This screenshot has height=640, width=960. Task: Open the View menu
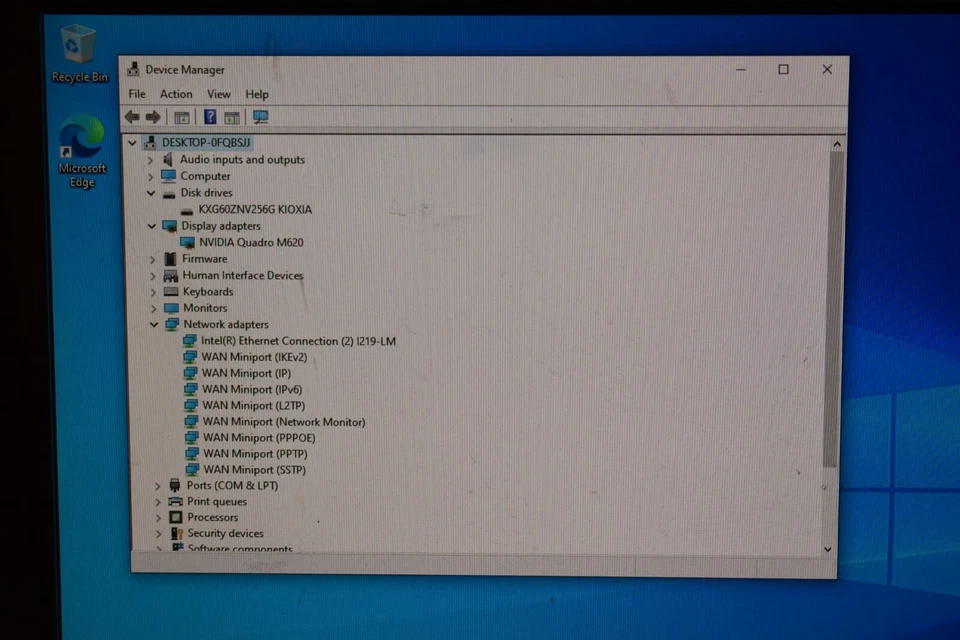[x=219, y=94]
